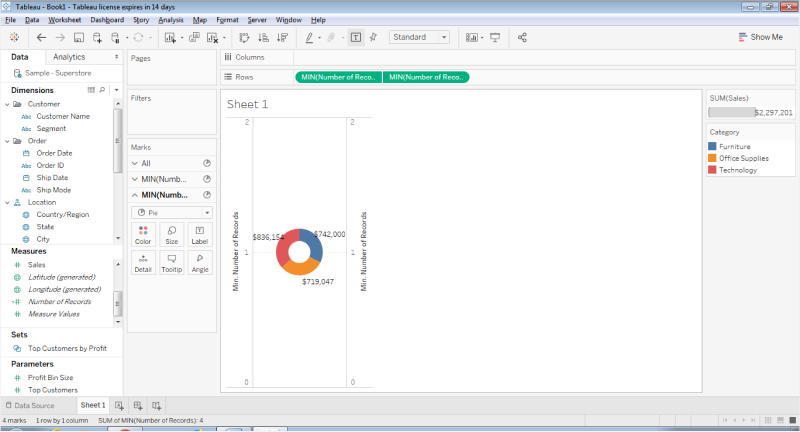Open the Label marks button
Image resolution: width=800 pixels, height=432 pixels.
tap(199, 235)
